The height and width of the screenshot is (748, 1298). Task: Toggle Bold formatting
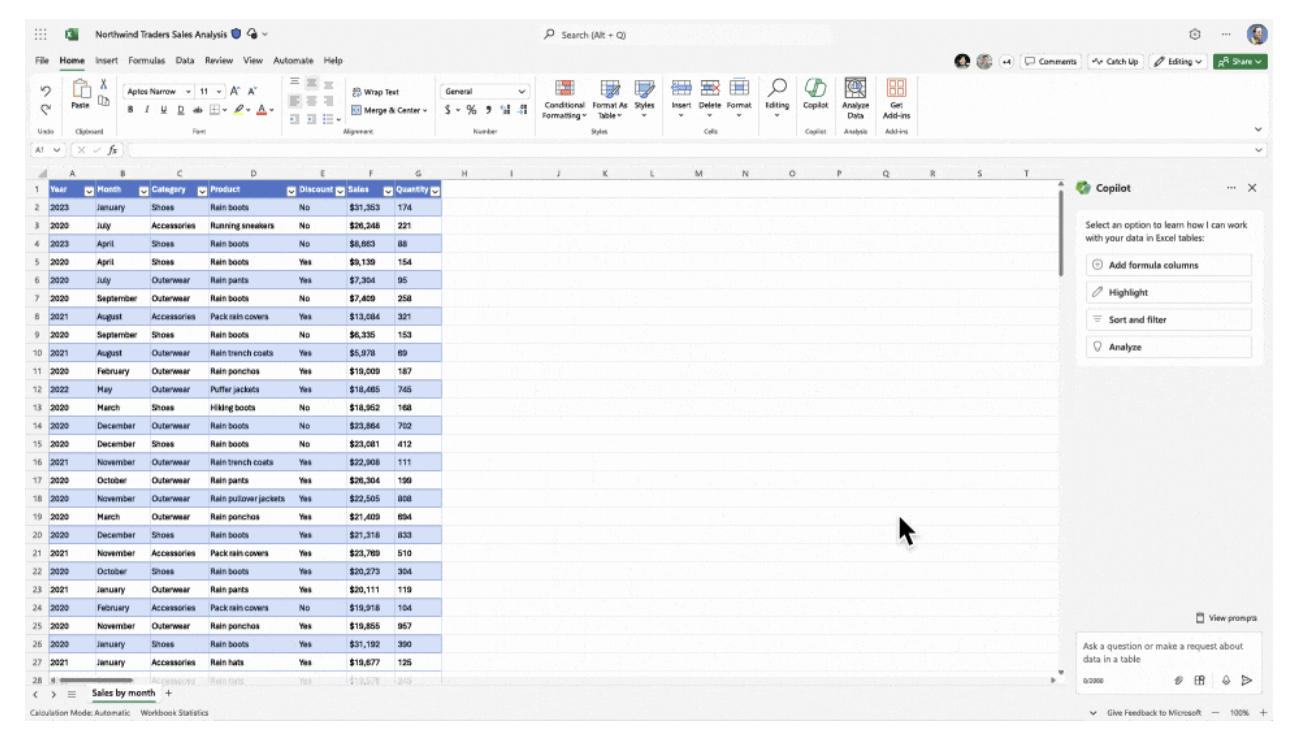point(131,110)
